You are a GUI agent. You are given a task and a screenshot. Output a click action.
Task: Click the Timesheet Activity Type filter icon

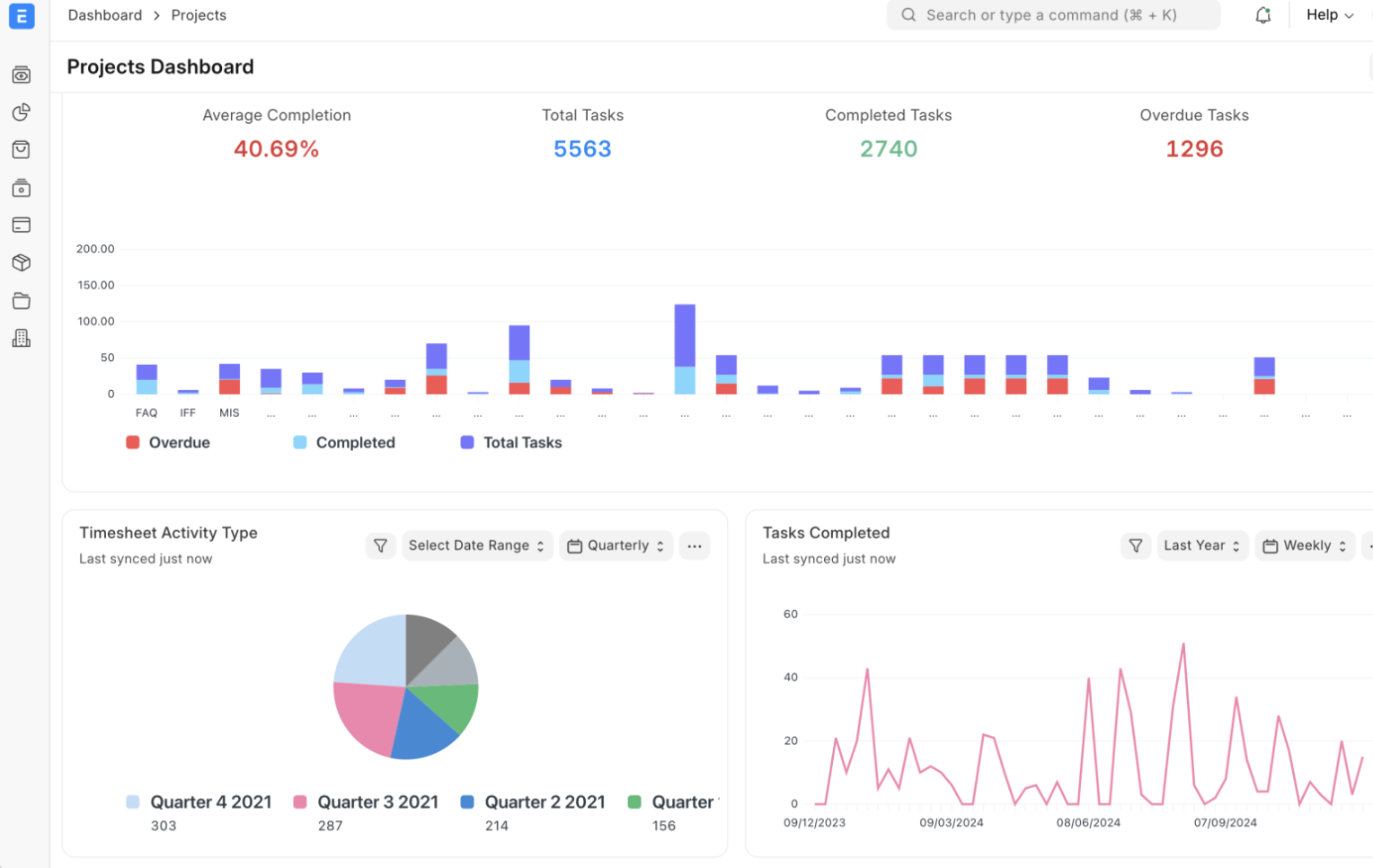[380, 545]
